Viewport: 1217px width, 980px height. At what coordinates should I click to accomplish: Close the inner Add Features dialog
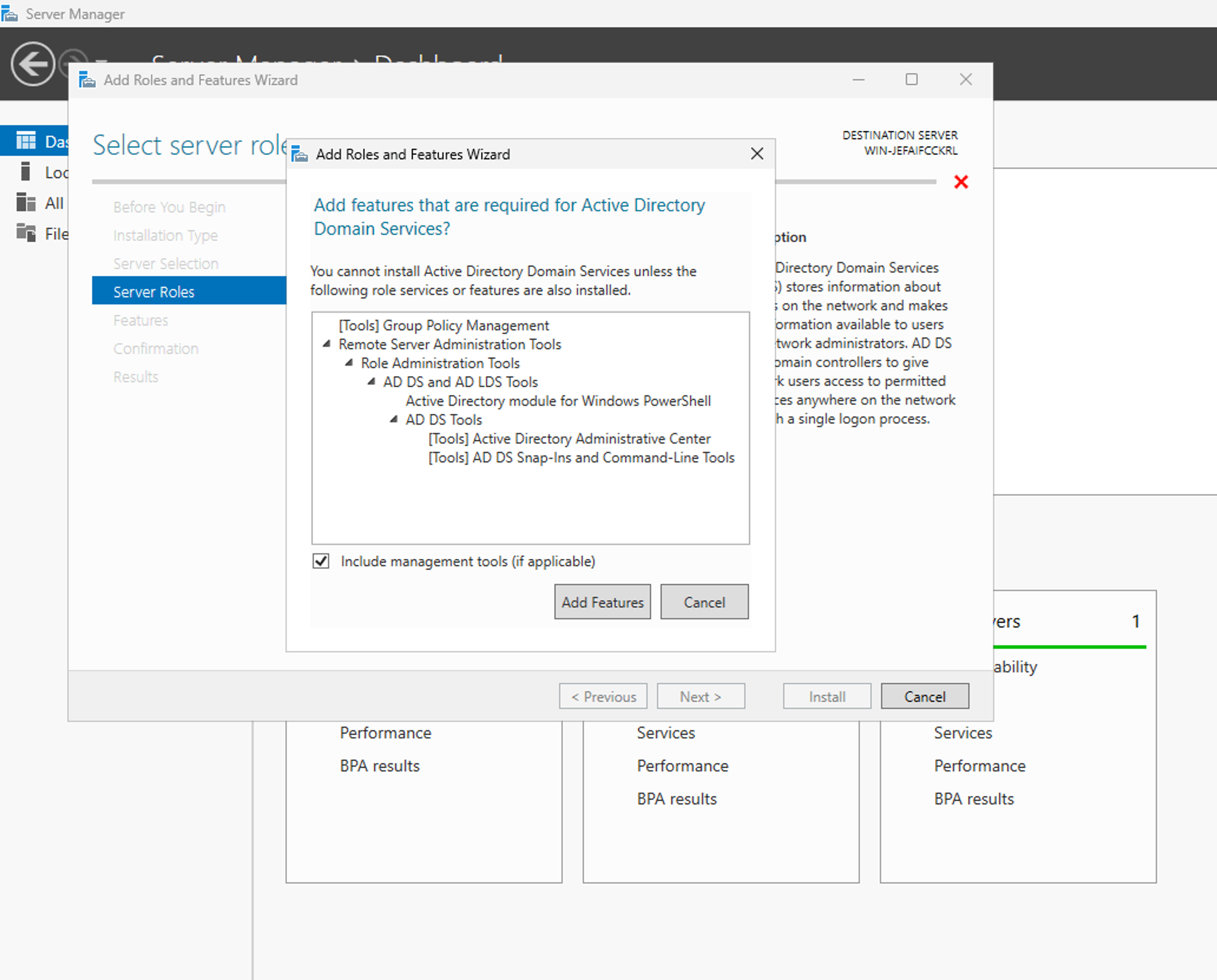757,153
